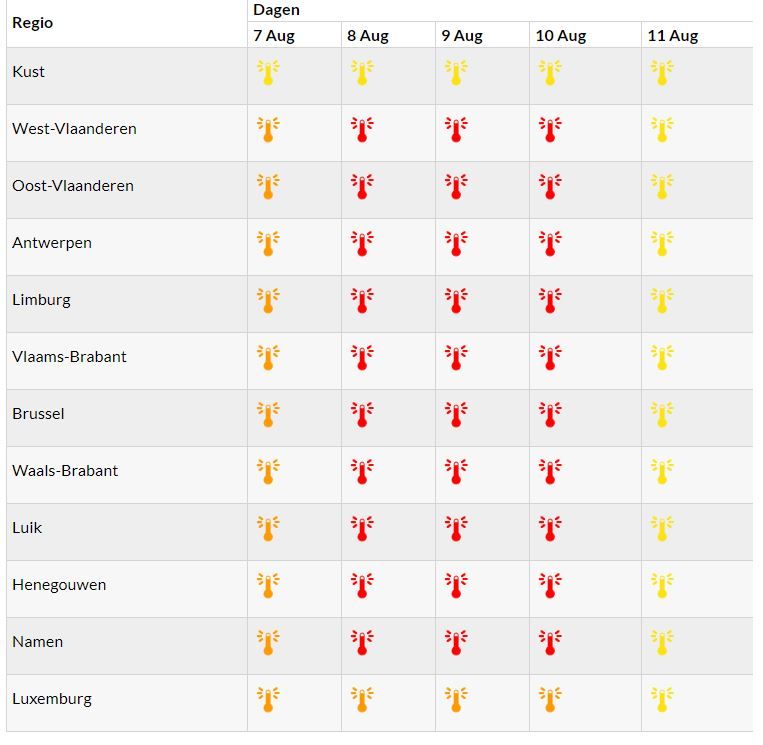Image resolution: width=763 pixels, height=745 pixels.
Task: Click Waals-Brabant's red thermometer on 9 Aug
Action: pyautogui.click(x=455, y=472)
